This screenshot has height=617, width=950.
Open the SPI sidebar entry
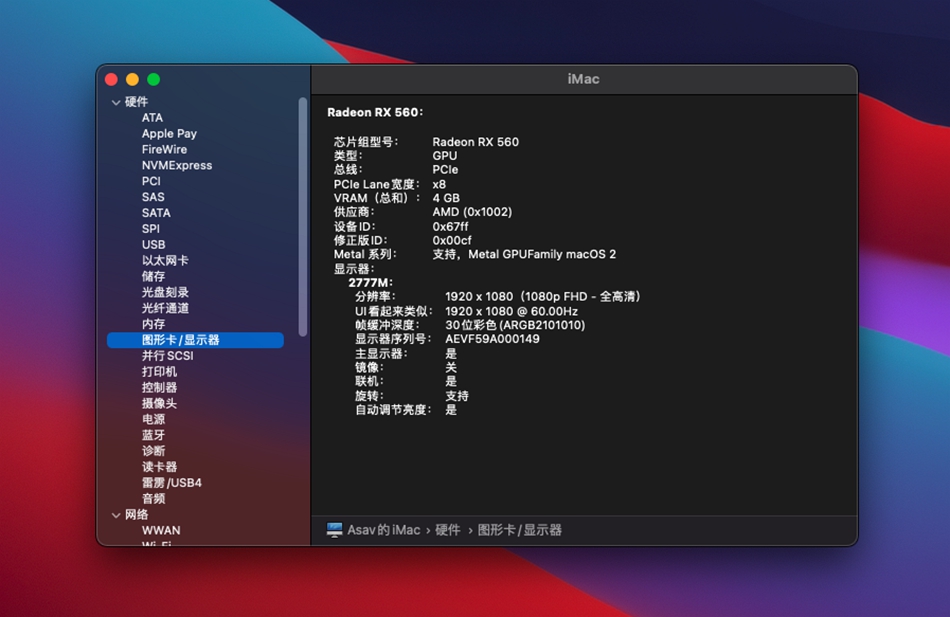click(x=150, y=228)
